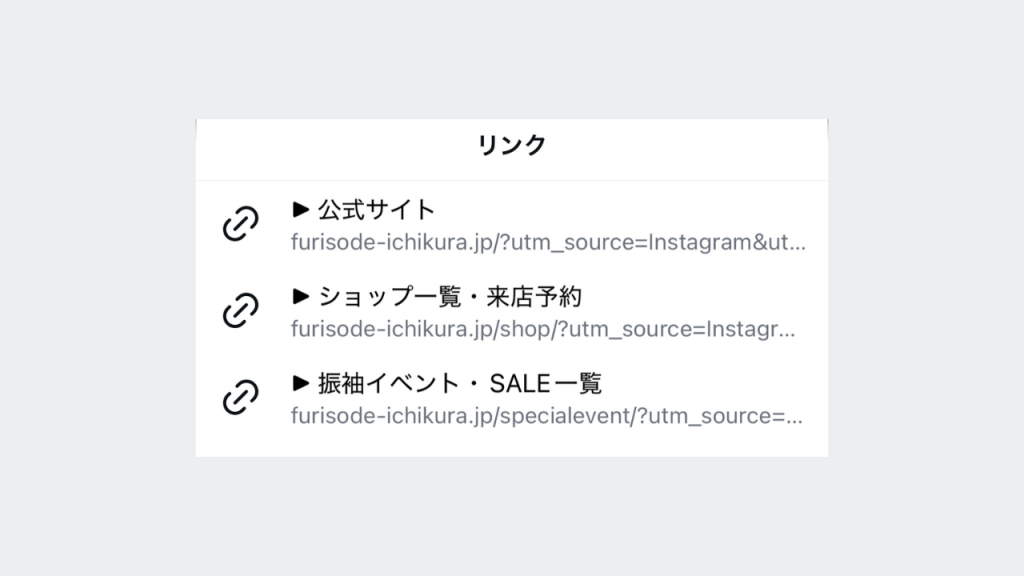
Task: Click 'specialevent' portion of the third URL
Action: click(575, 415)
